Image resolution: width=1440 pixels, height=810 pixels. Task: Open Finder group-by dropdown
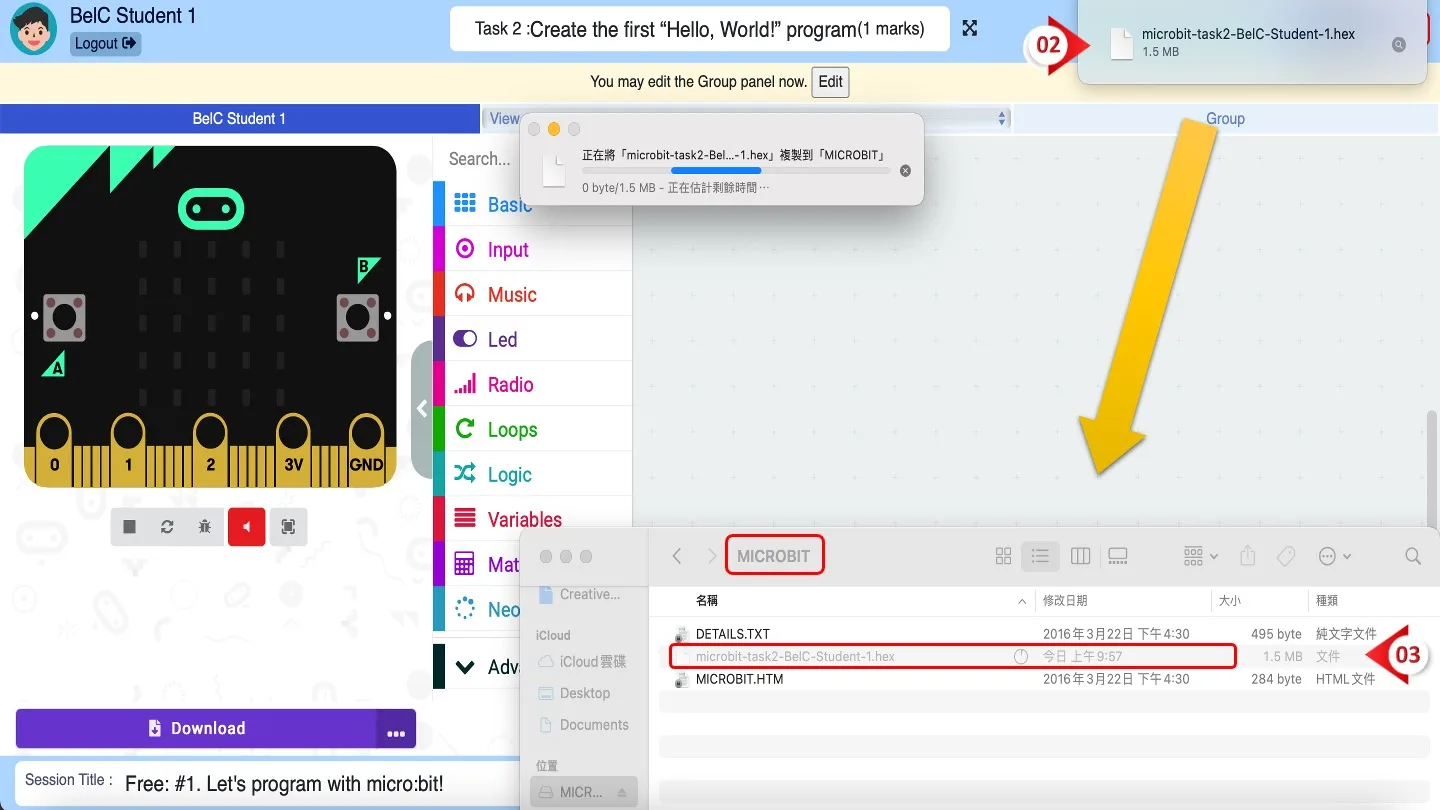click(1200, 556)
